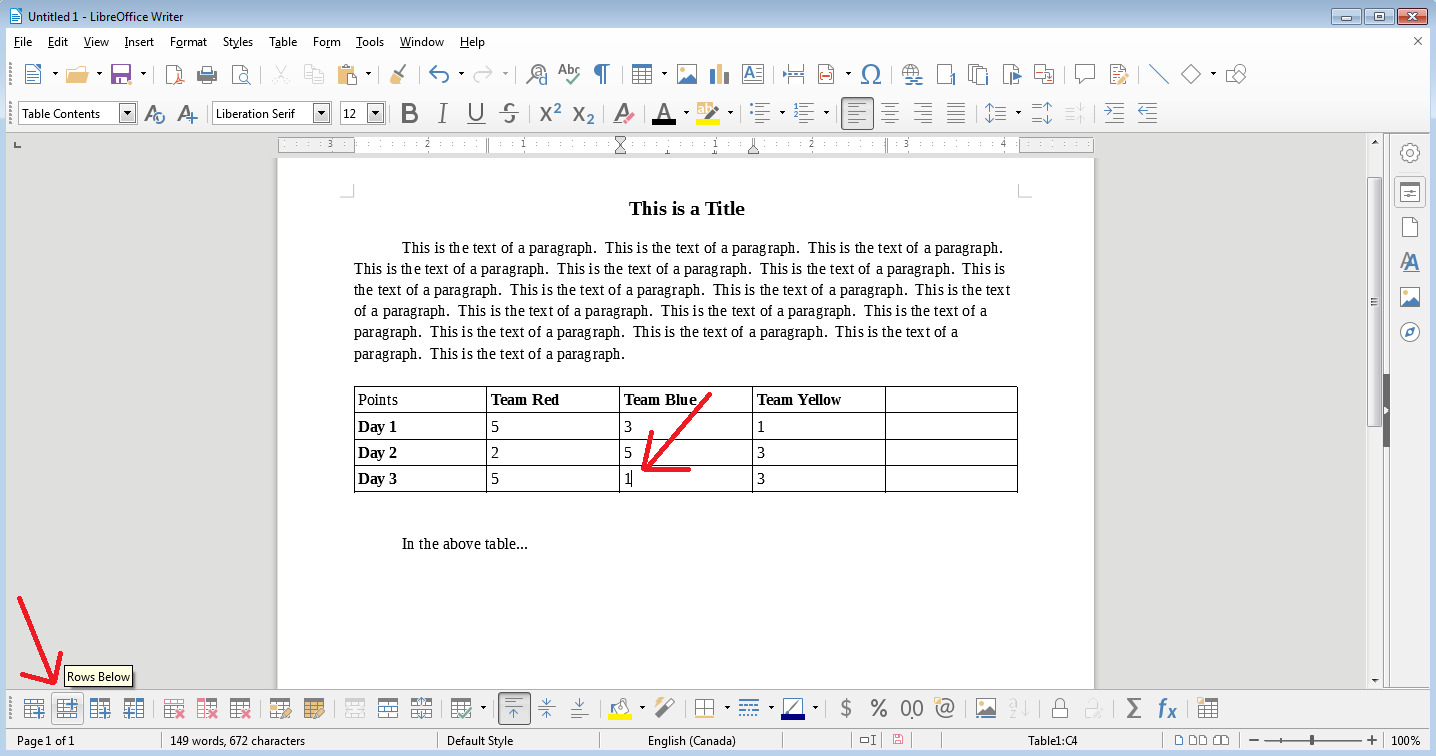Viewport: 1436px width, 756px height.
Task: Toggle Underline formatting
Action: tap(476, 113)
